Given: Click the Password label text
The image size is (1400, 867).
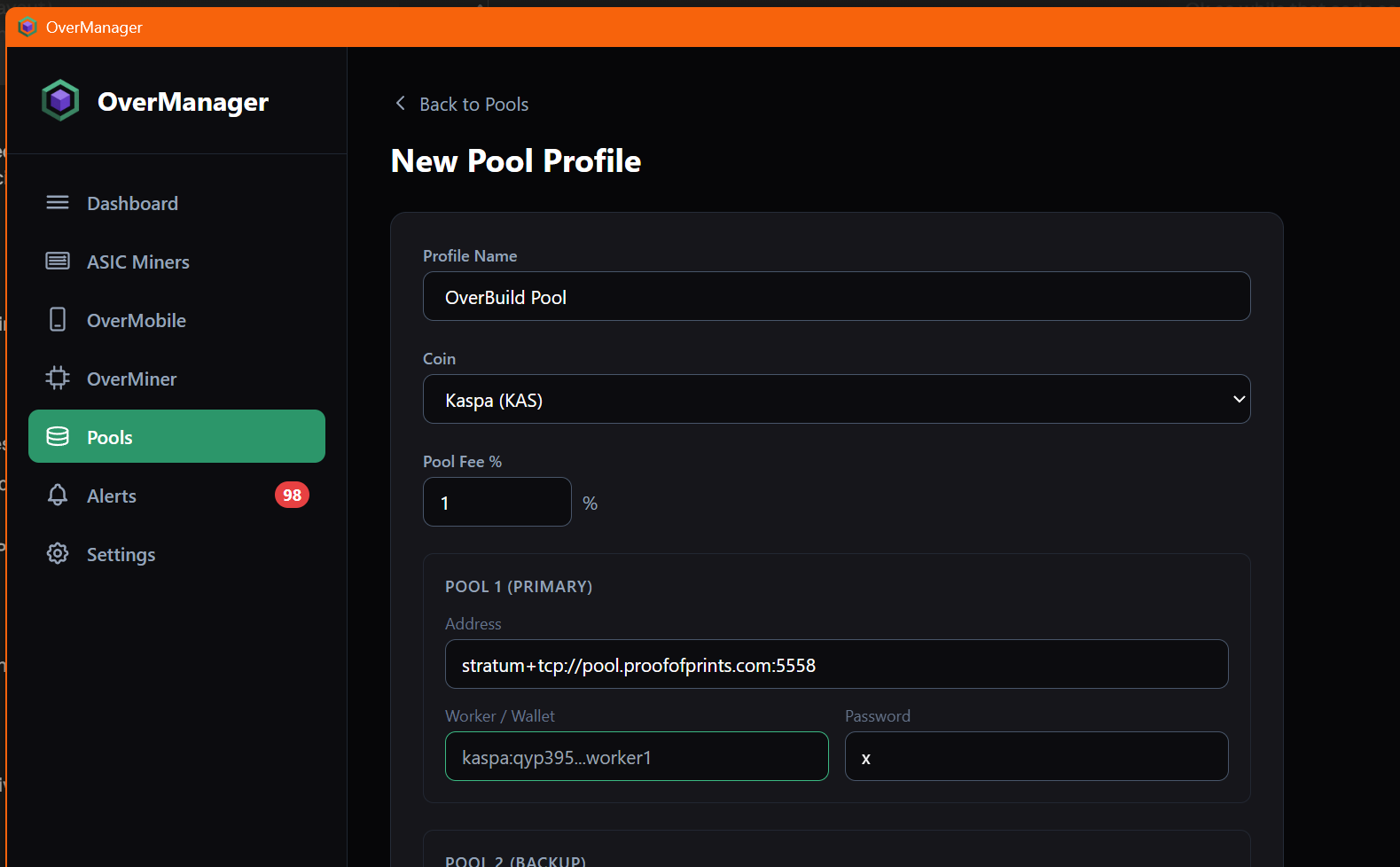Looking at the screenshot, I should 878,716.
